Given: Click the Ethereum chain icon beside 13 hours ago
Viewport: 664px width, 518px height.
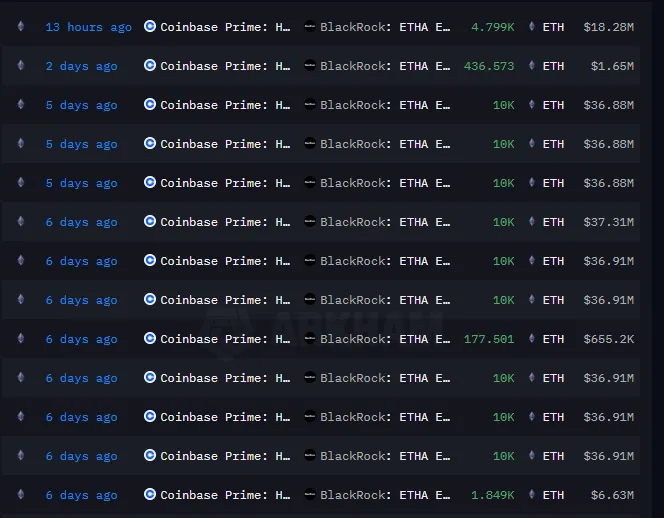Looking at the screenshot, I should click(x=20, y=27).
